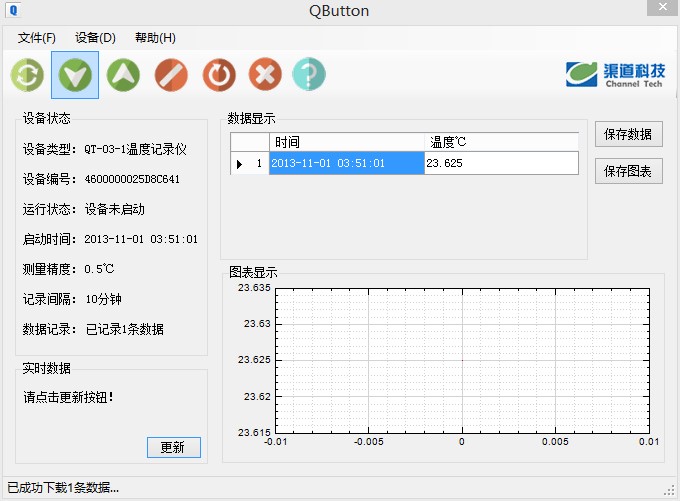Viewport: 680px width, 501px height.
Task: Open help via the question mark icon
Action: pyautogui.click(x=309, y=74)
